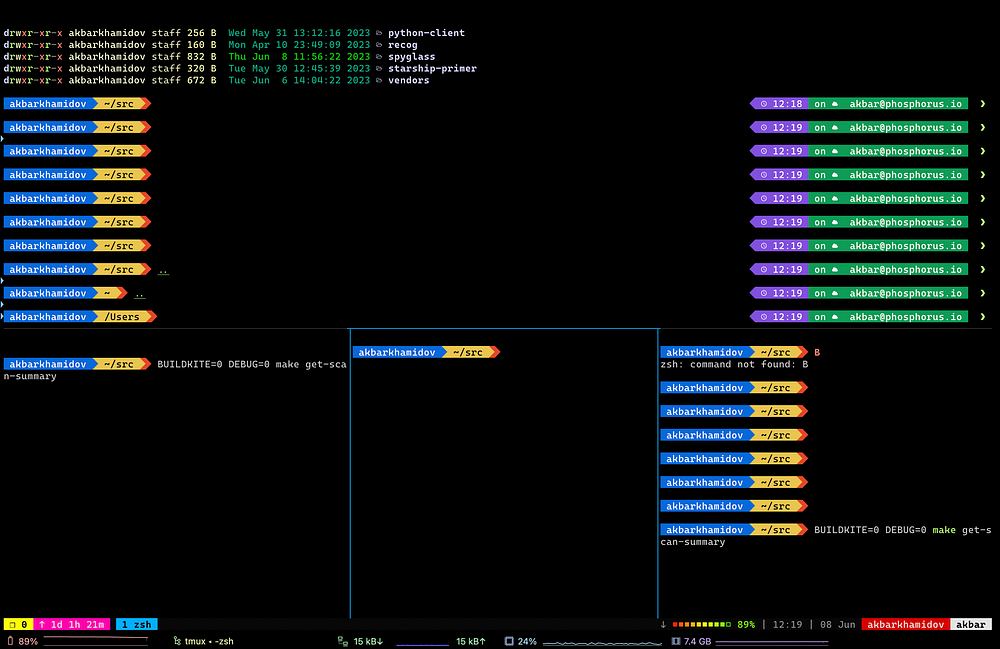Click chevron at end of 12:18 row
Screen dimensions: 1000x649
983,104
